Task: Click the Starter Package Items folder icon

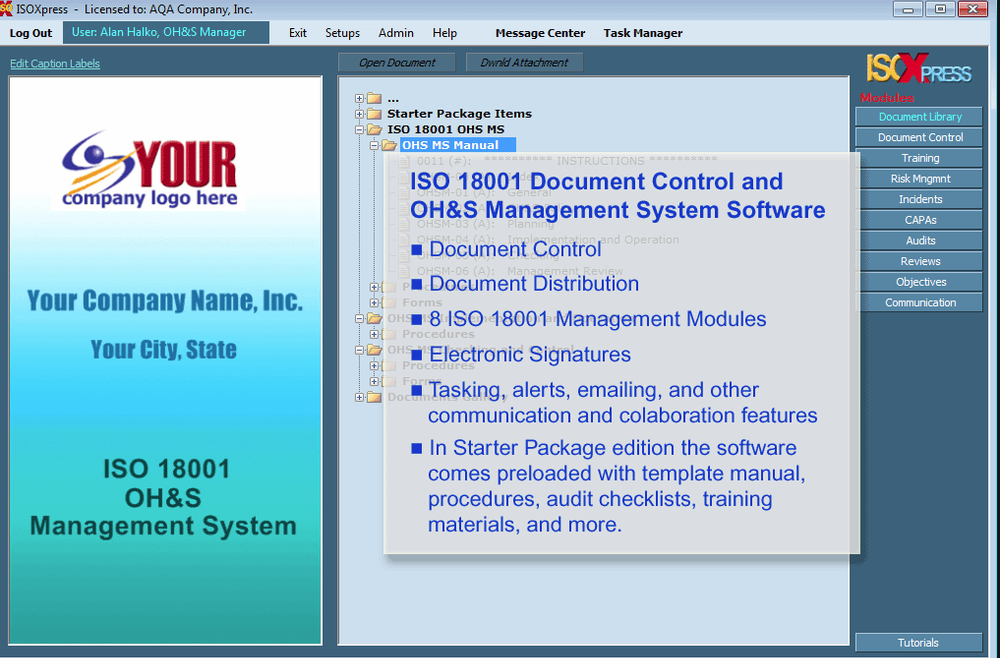Action: (x=374, y=114)
